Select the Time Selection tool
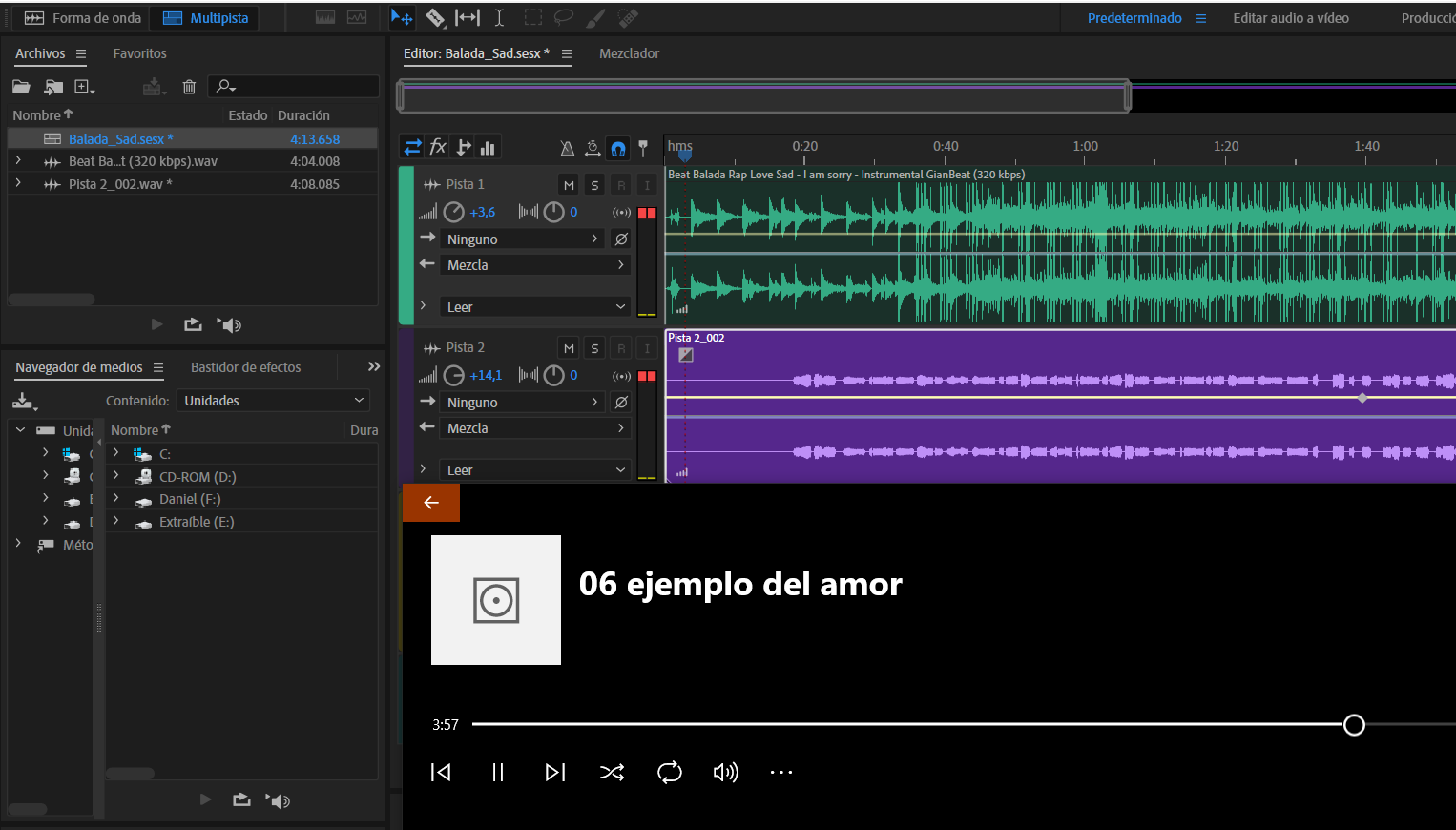1456x830 pixels. point(499,17)
